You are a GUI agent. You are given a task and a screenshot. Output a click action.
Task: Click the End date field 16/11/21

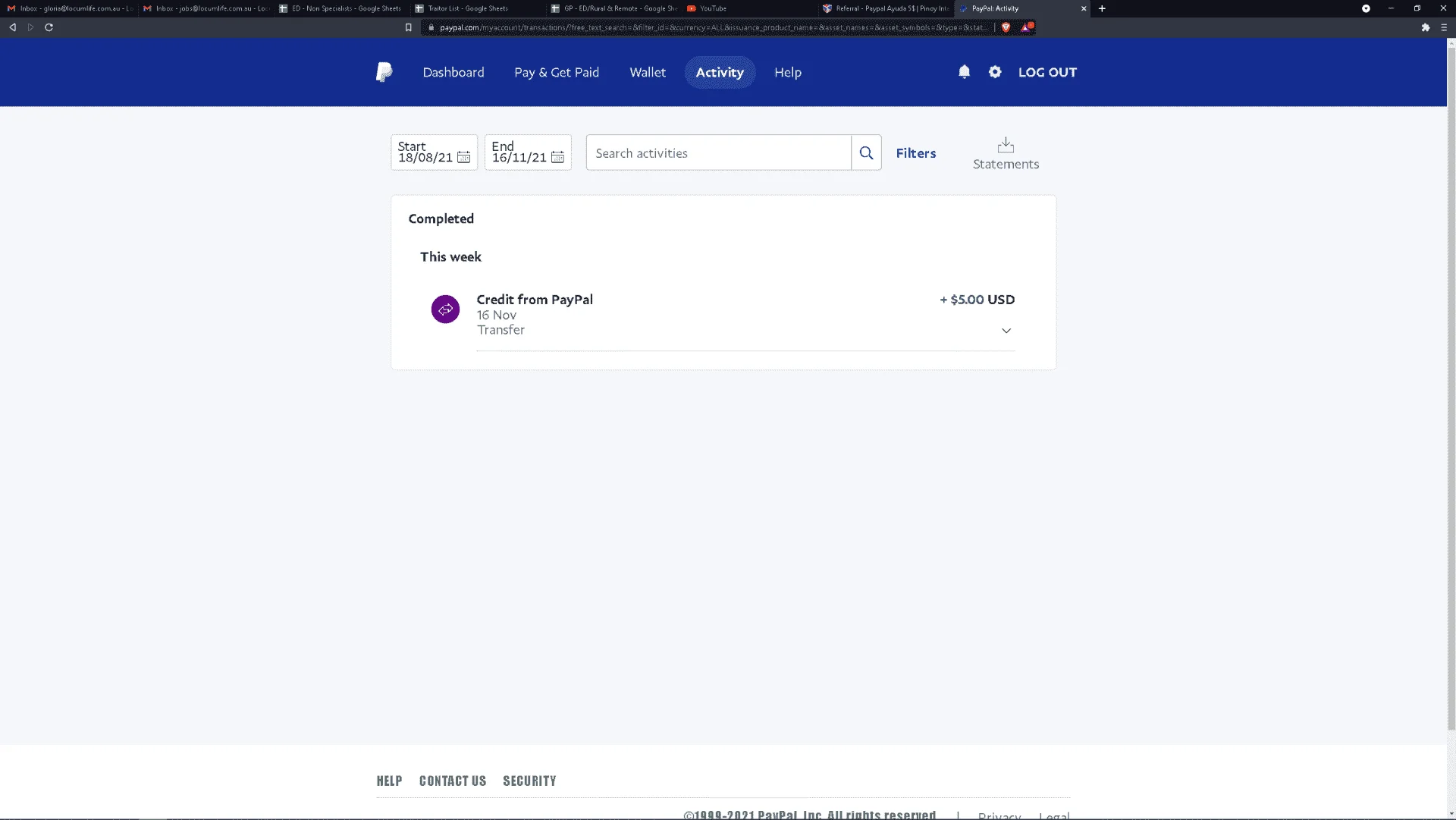pyautogui.click(x=528, y=152)
